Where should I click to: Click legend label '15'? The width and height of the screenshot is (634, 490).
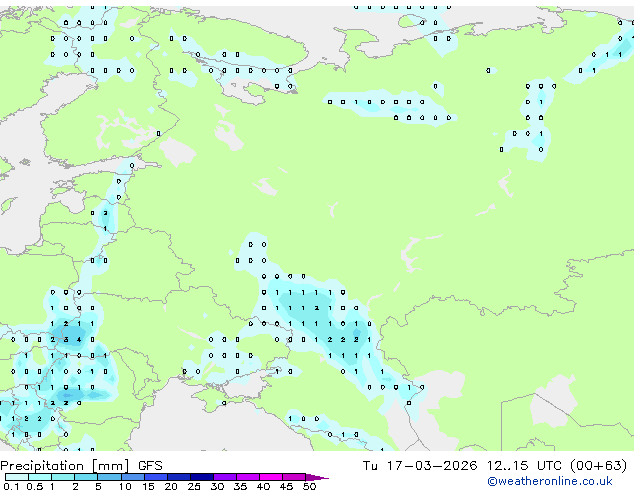[148, 486]
